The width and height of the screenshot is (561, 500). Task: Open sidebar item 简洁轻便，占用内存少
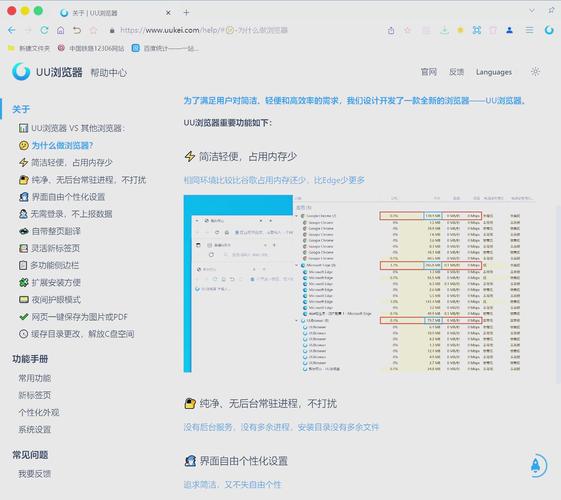65,162
